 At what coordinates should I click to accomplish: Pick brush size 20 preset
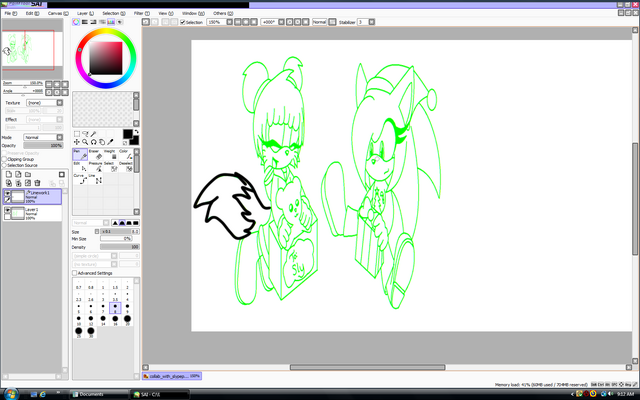[x=127, y=320]
